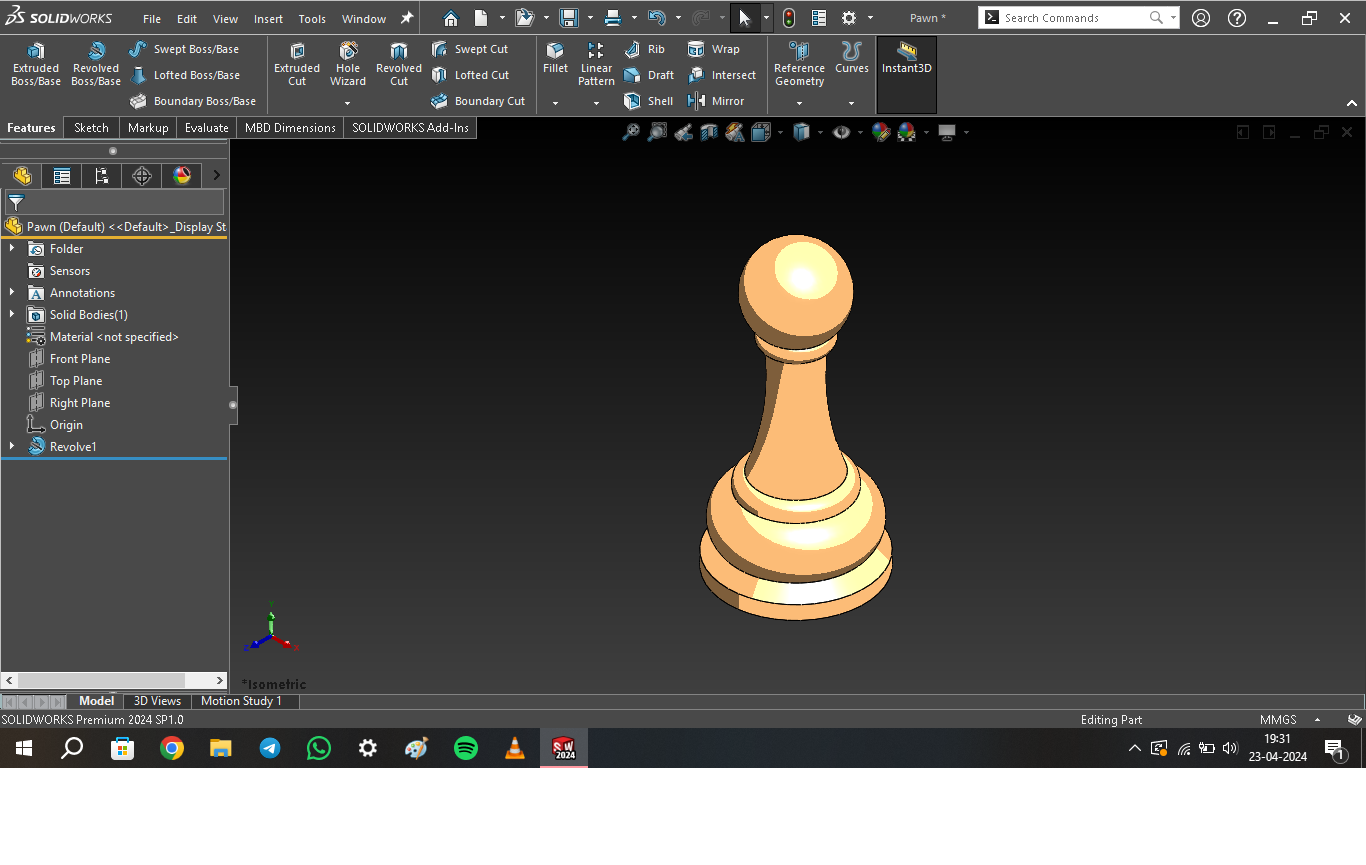Click the Mirror feature tool
The height and width of the screenshot is (865, 1366).
[716, 101]
